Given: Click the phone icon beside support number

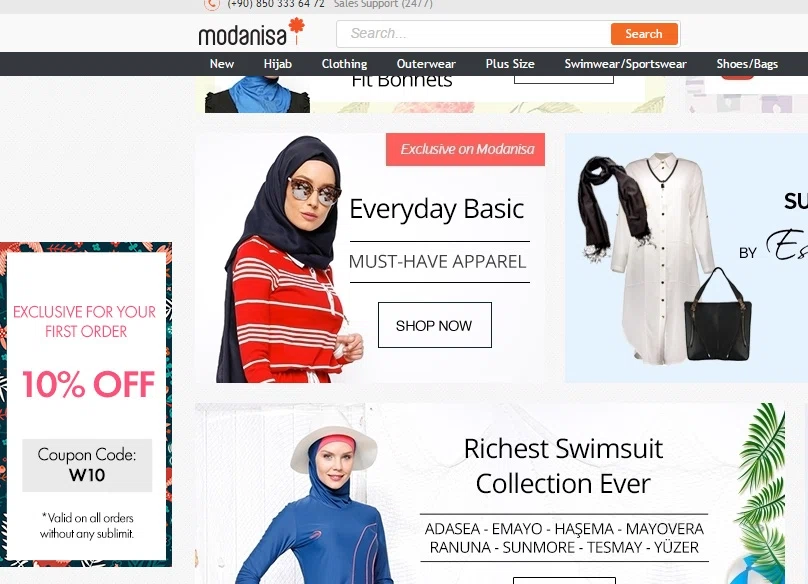Looking at the screenshot, I should (212, 4).
